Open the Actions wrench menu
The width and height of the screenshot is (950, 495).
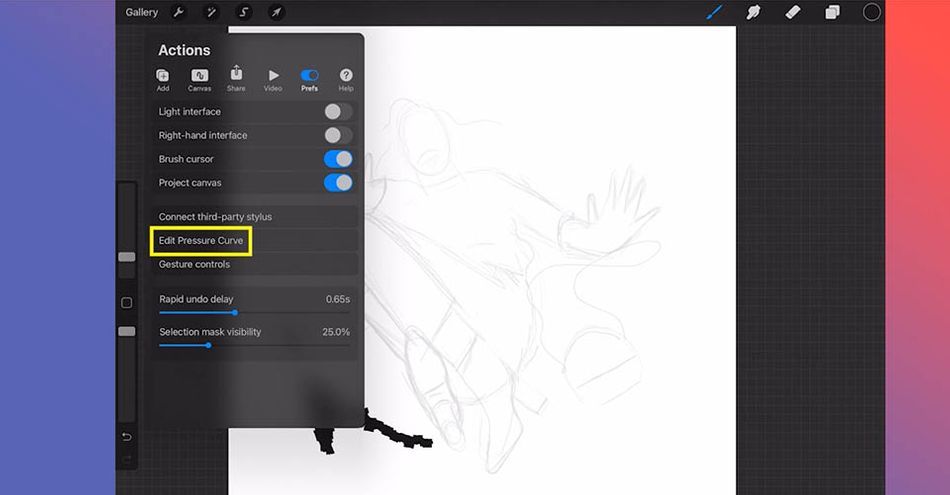178,12
